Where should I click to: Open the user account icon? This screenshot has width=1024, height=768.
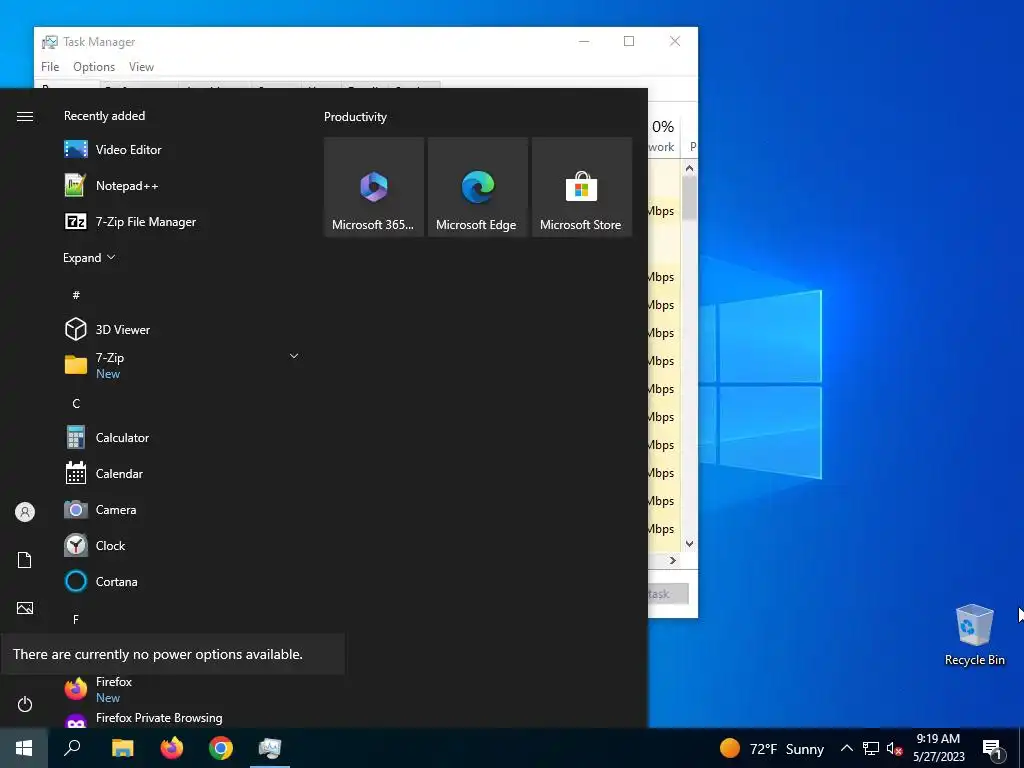coord(25,512)
